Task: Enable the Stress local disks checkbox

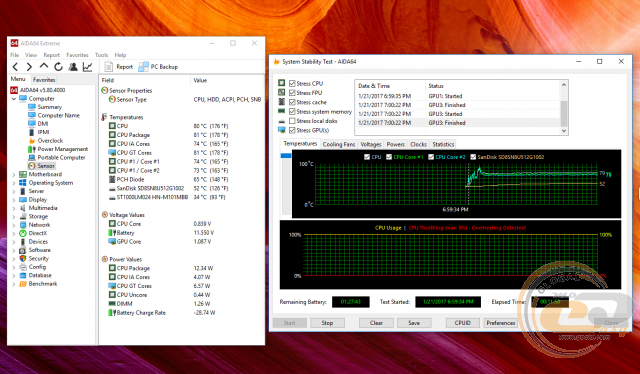Action: [x=292, y=121]
